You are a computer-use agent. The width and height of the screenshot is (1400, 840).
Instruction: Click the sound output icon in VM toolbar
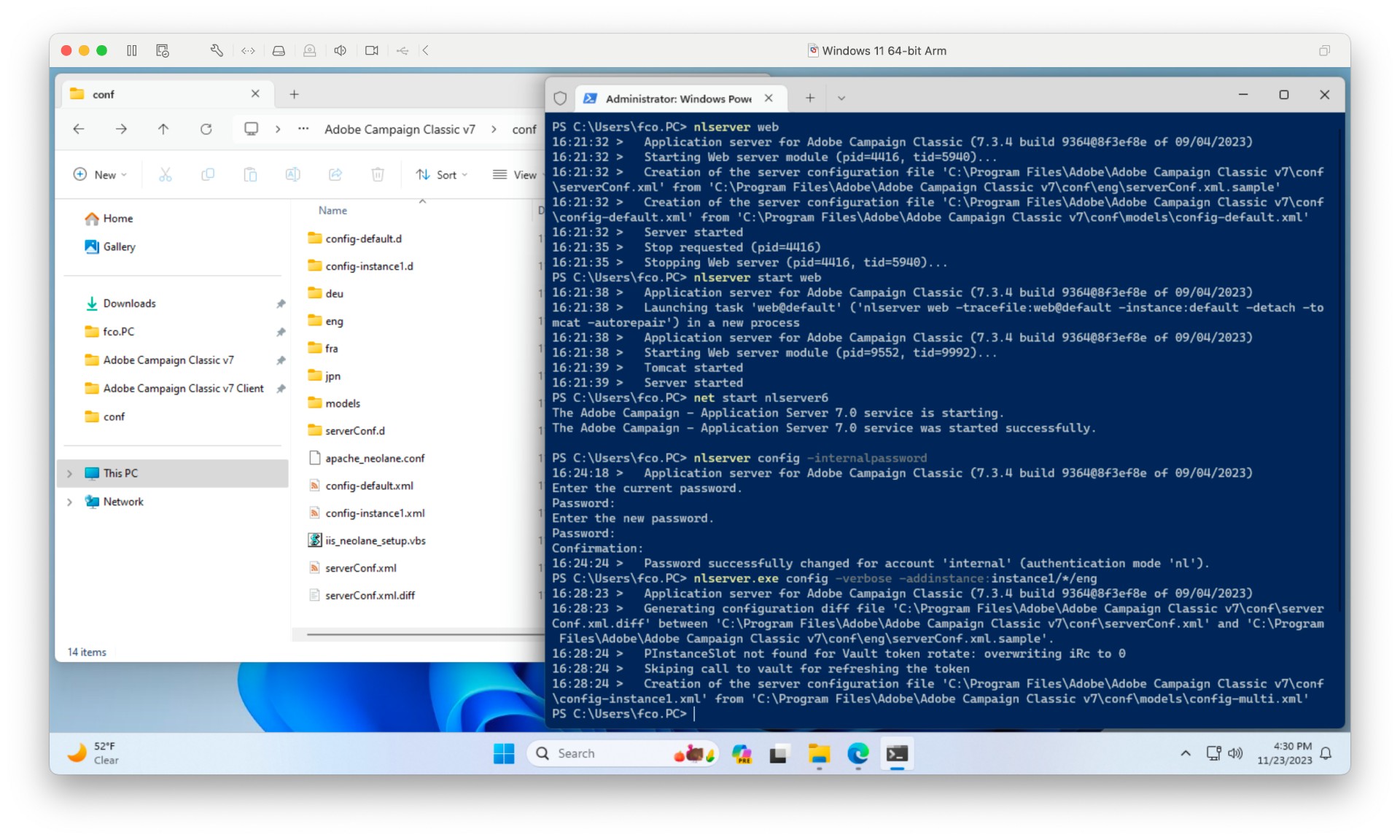pyautogui.click(x=340, y=50)
